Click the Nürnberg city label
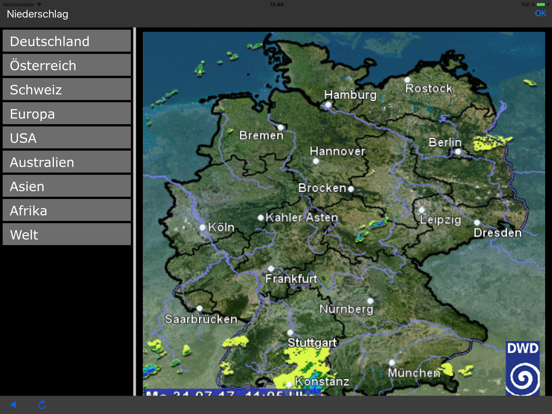This screenshot has width=552, height=414. [x=346, y=309]
